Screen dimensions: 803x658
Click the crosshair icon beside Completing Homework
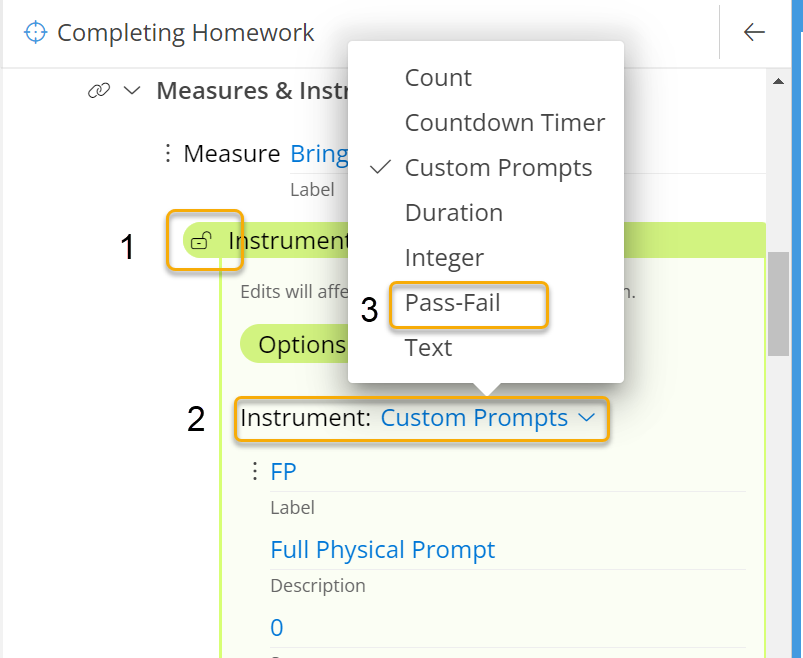(x=36, y=32)
